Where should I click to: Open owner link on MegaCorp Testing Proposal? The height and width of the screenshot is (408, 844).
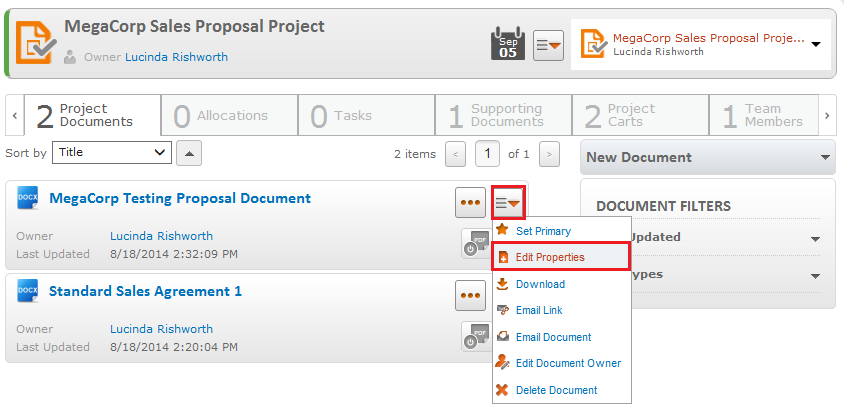point(161,236)
